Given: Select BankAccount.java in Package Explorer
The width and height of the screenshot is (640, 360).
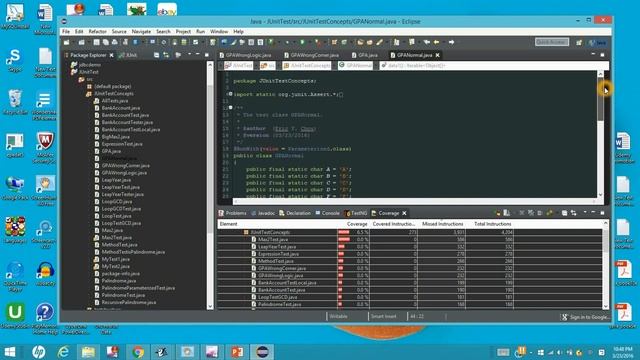Looking at the screenshot, I should click(x=117, y=108).
